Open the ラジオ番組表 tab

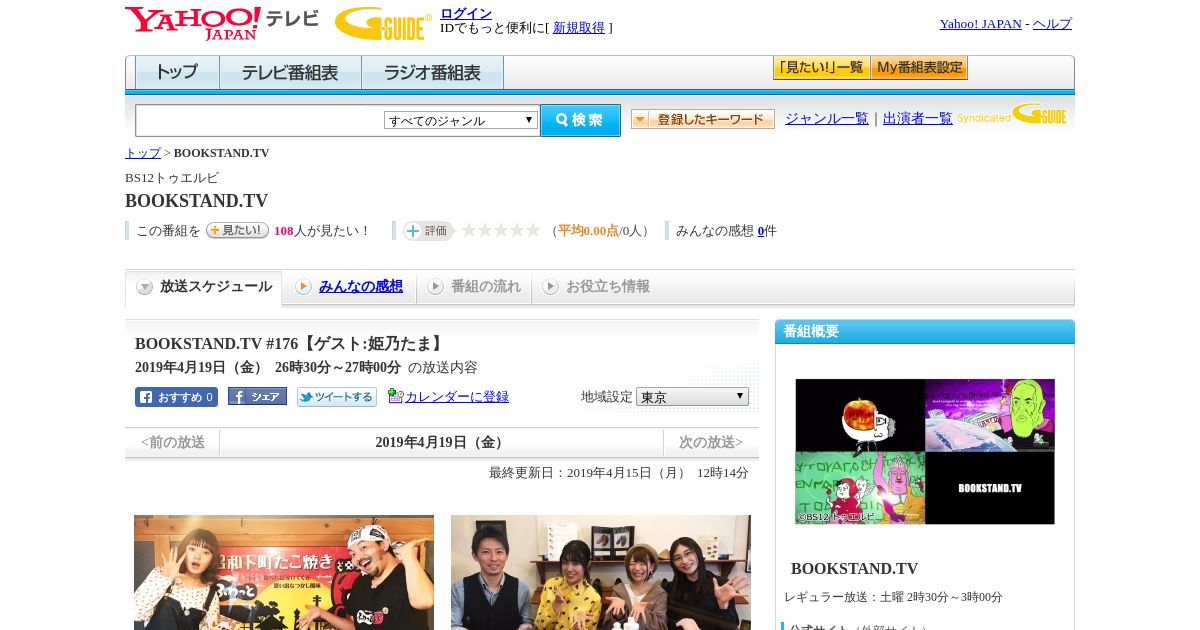[x=432, y=73]
